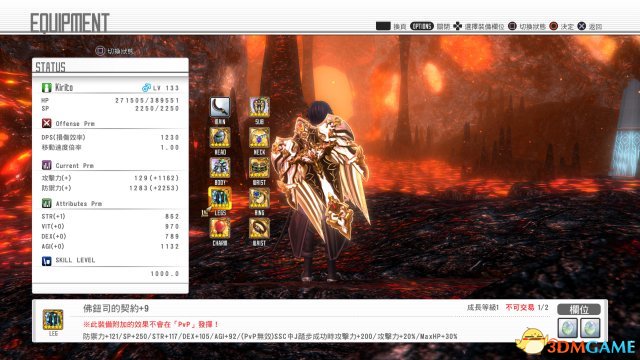Click the 換頁 label in the top bar
640x360 pixels.
400,27
